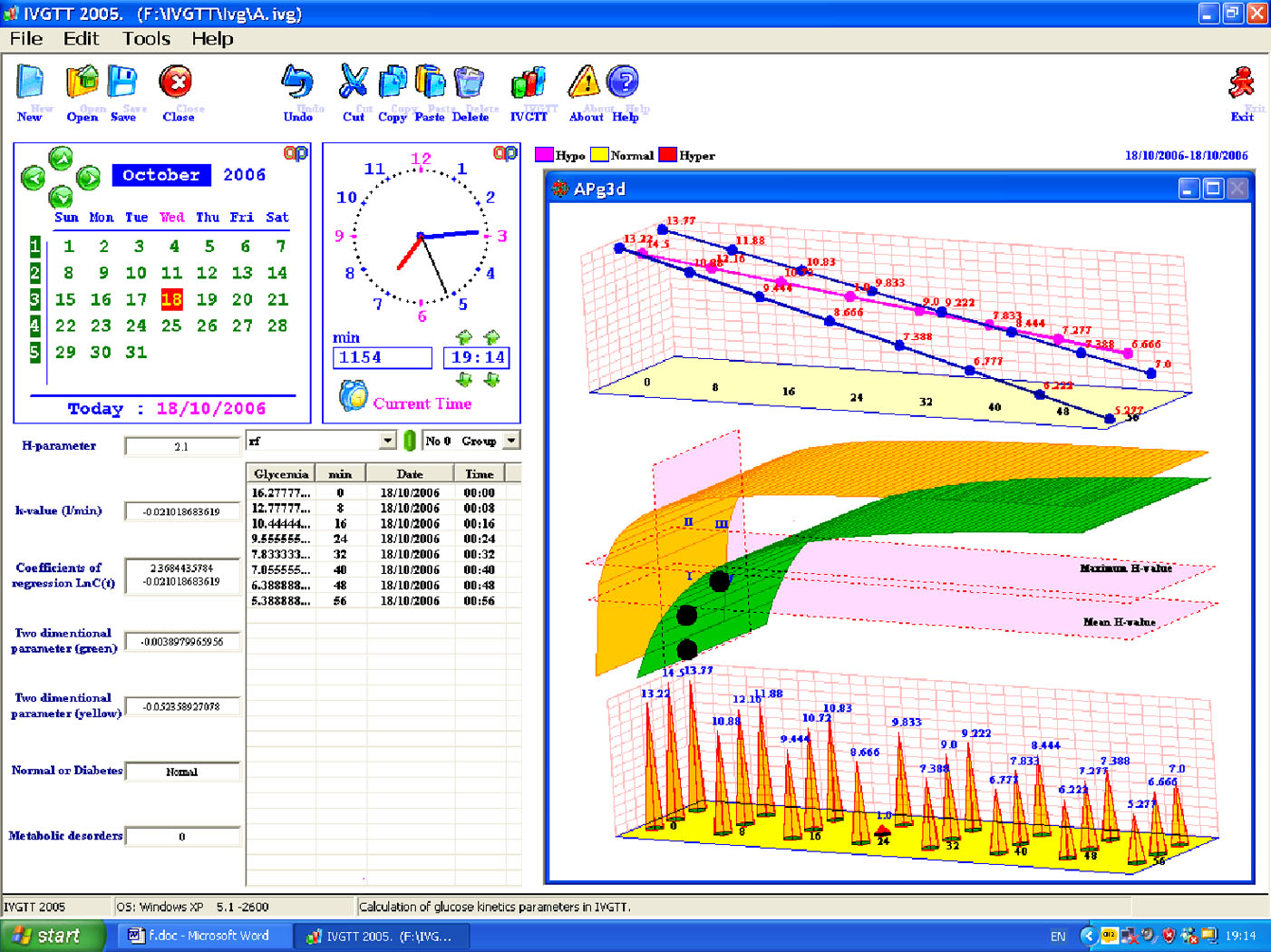Click the Delete recycle bin icon
The image size is (1271, 952).
coord(469,84)
